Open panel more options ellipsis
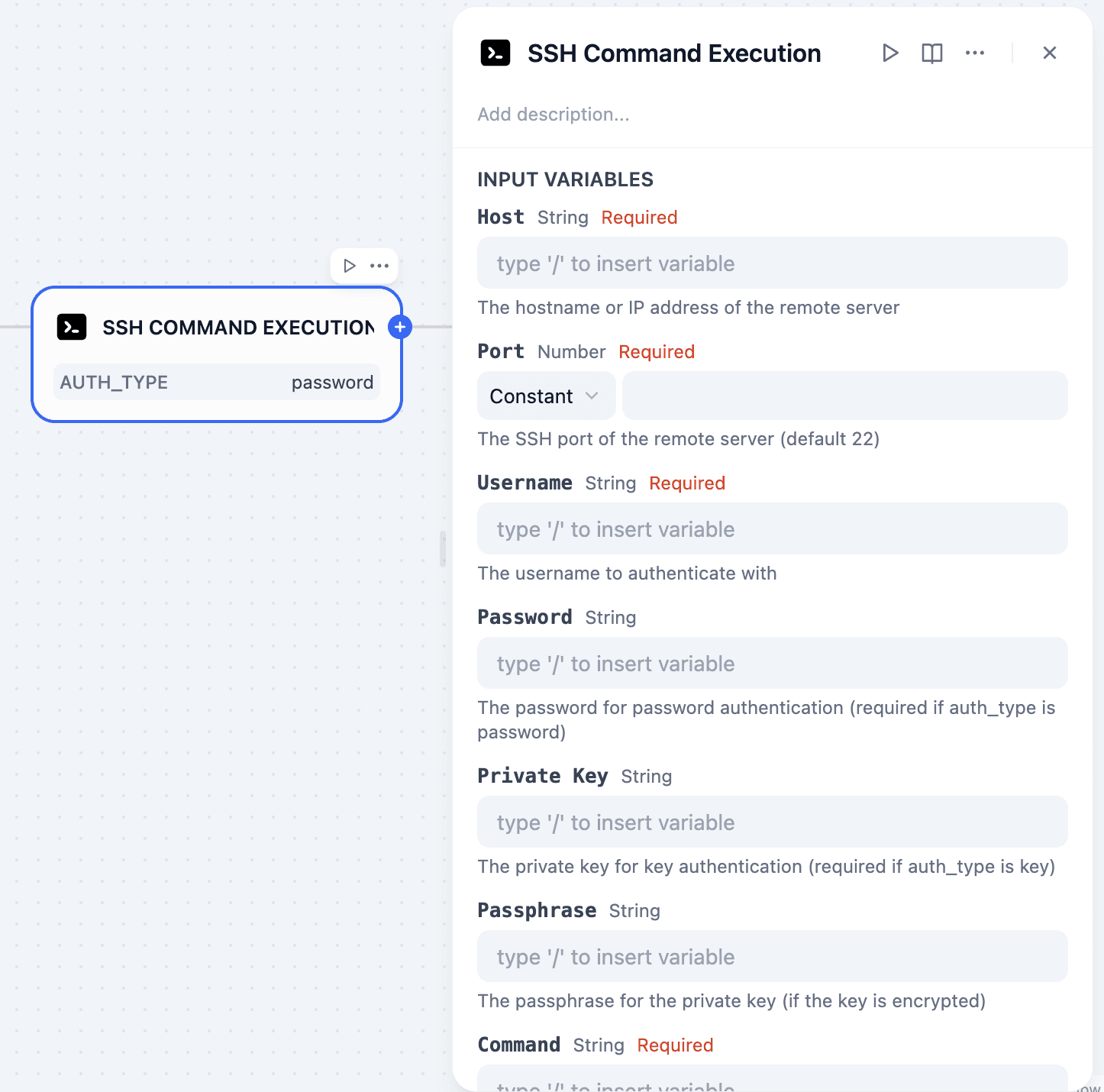 coord(974,53)
